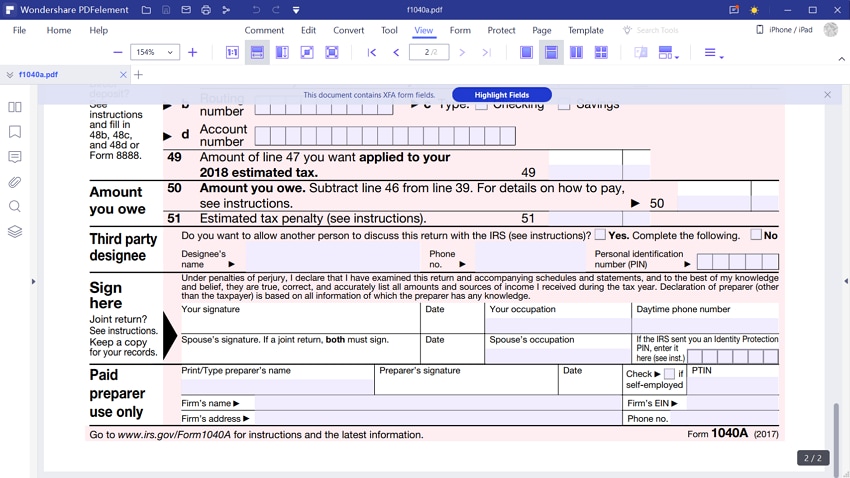The width and height of the screenshot is (850, 478).
Task: Expand right panel arrow
Action: (x=846, y=281)
